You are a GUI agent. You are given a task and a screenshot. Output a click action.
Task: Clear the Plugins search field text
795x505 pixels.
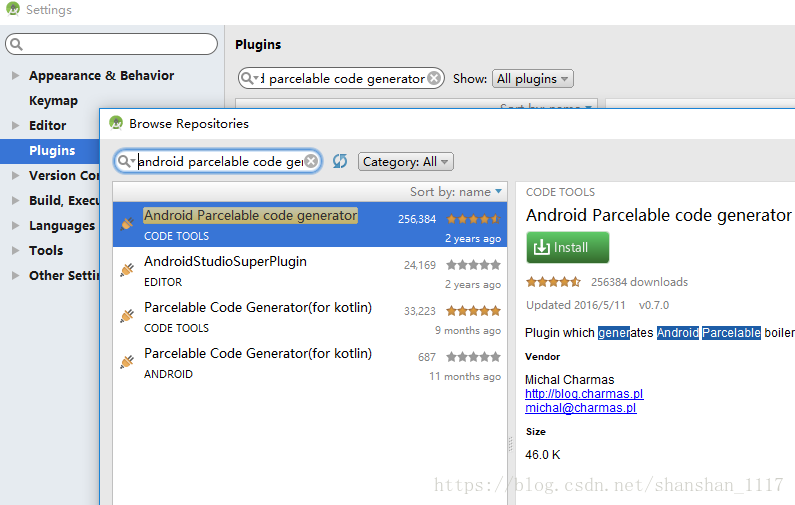434,78
